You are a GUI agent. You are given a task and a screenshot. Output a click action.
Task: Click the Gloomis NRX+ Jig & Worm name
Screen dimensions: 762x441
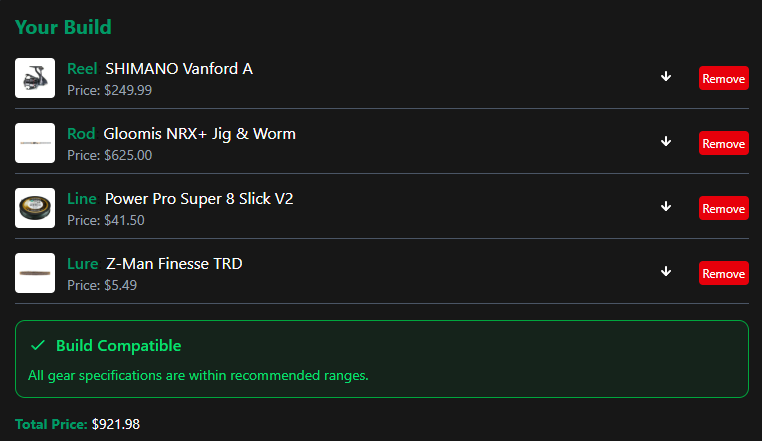point(199,134)
